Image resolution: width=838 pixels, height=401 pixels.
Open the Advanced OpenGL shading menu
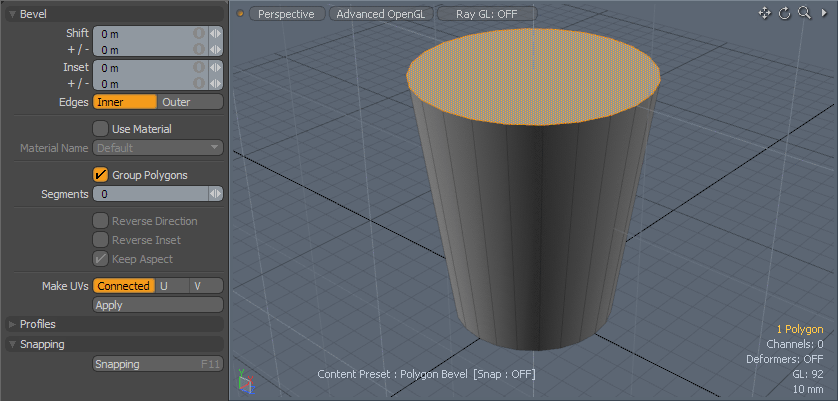[x=380, y=14]
